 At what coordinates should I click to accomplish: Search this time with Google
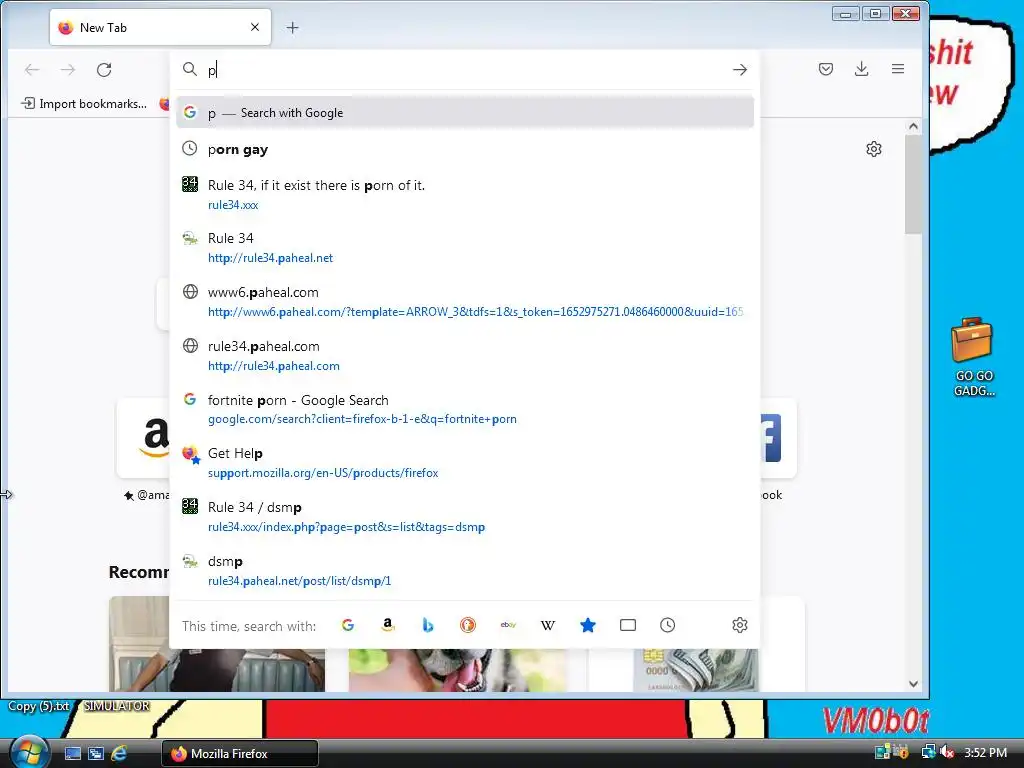[347, 625]
